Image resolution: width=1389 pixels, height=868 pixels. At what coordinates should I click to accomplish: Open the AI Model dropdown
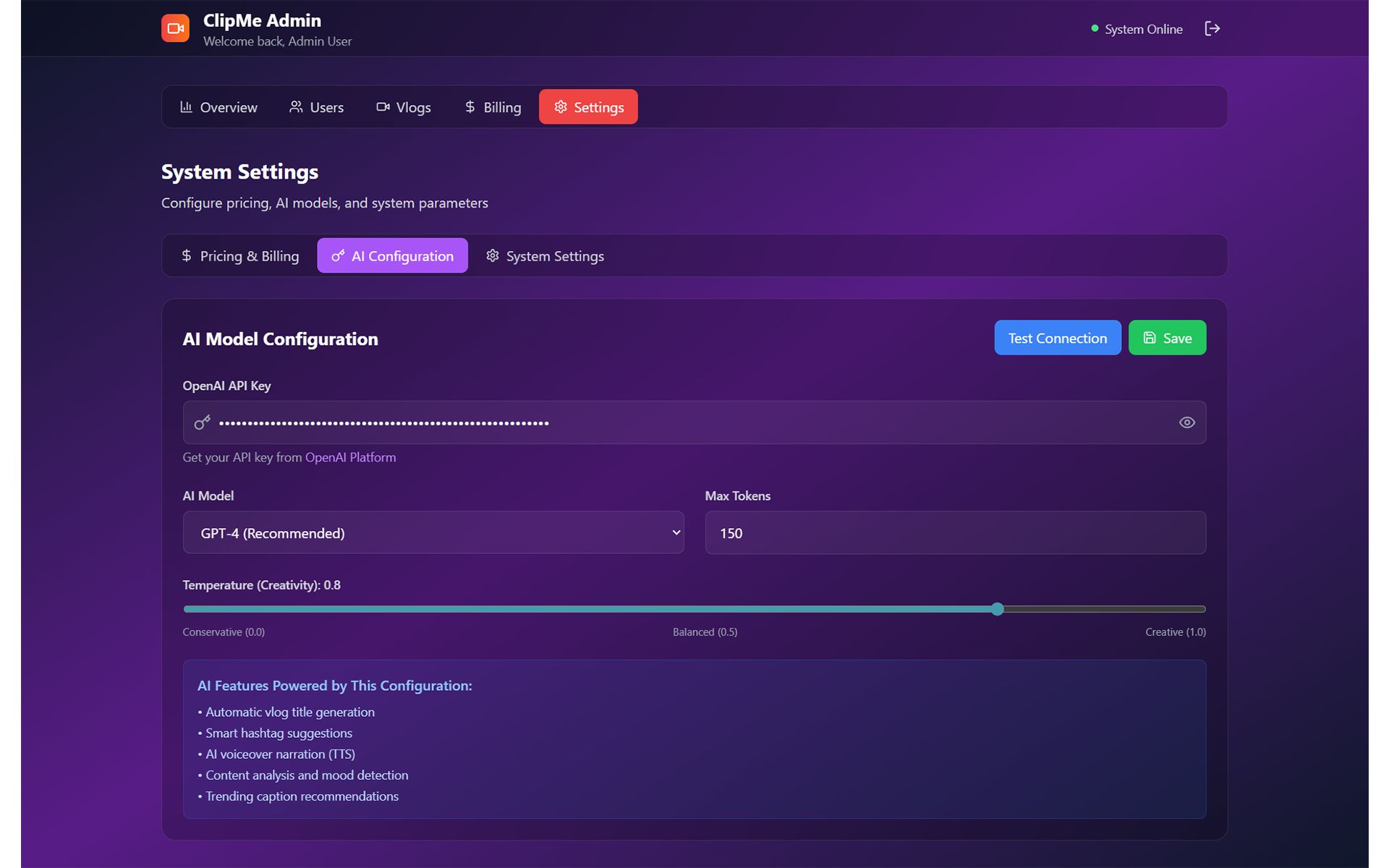click(x=433, y=533)
